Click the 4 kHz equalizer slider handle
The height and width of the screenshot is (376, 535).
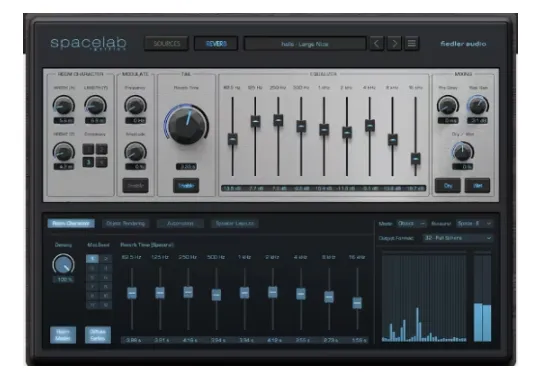coord(370,125)
